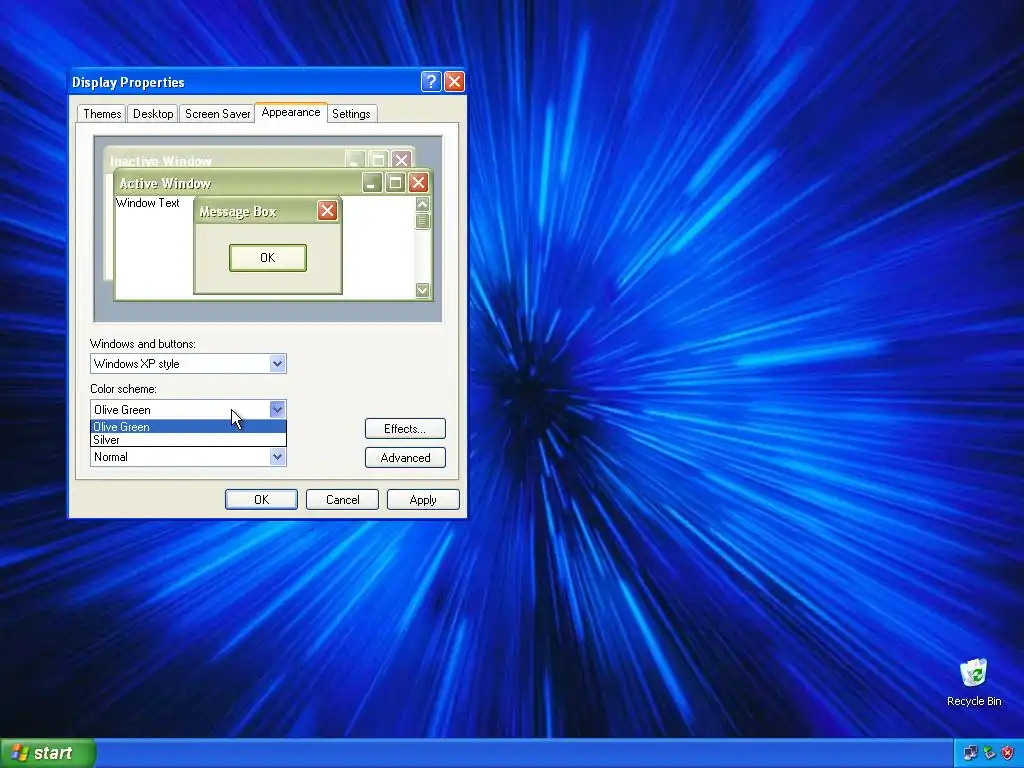Click the Active Window preview maximize icon
The image size is (1024, 768).
pyautogui.click(x=395, y=182)
